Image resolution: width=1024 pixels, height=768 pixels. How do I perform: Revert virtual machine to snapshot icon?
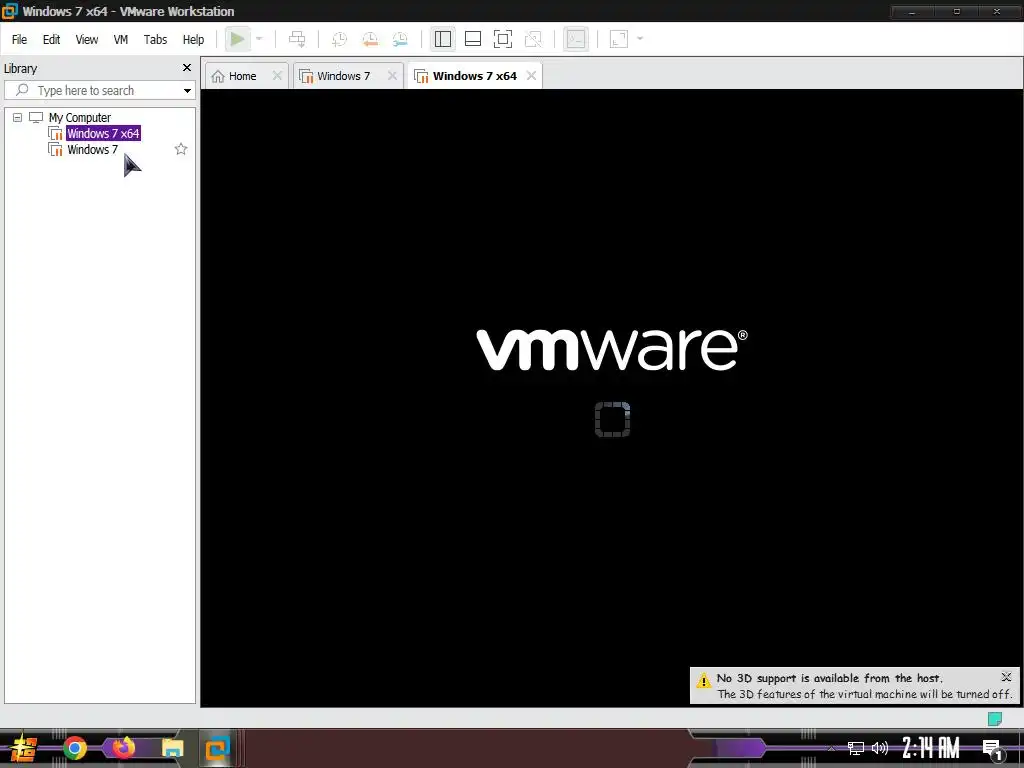[x=370, y=39]
